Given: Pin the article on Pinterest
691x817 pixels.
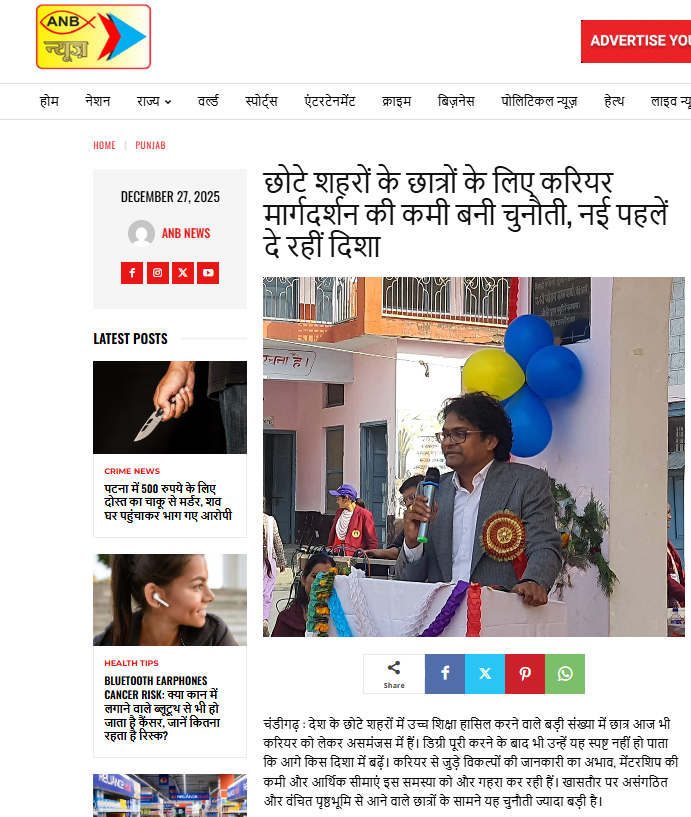Looking at the screenshot, I should click(x=525, y=674).
